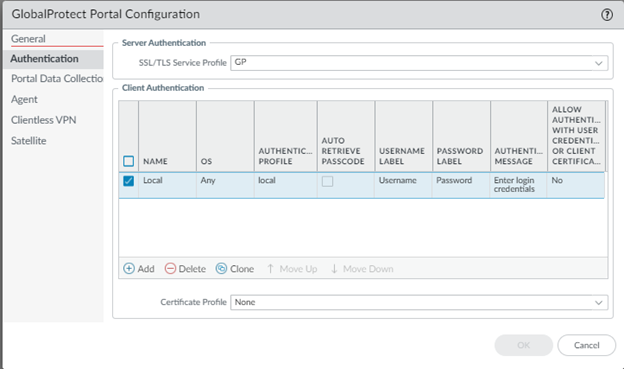Click the Clone copy icon
Viewport: 624px width, 369px height.
pyautogui.click(x=221, y=268)
